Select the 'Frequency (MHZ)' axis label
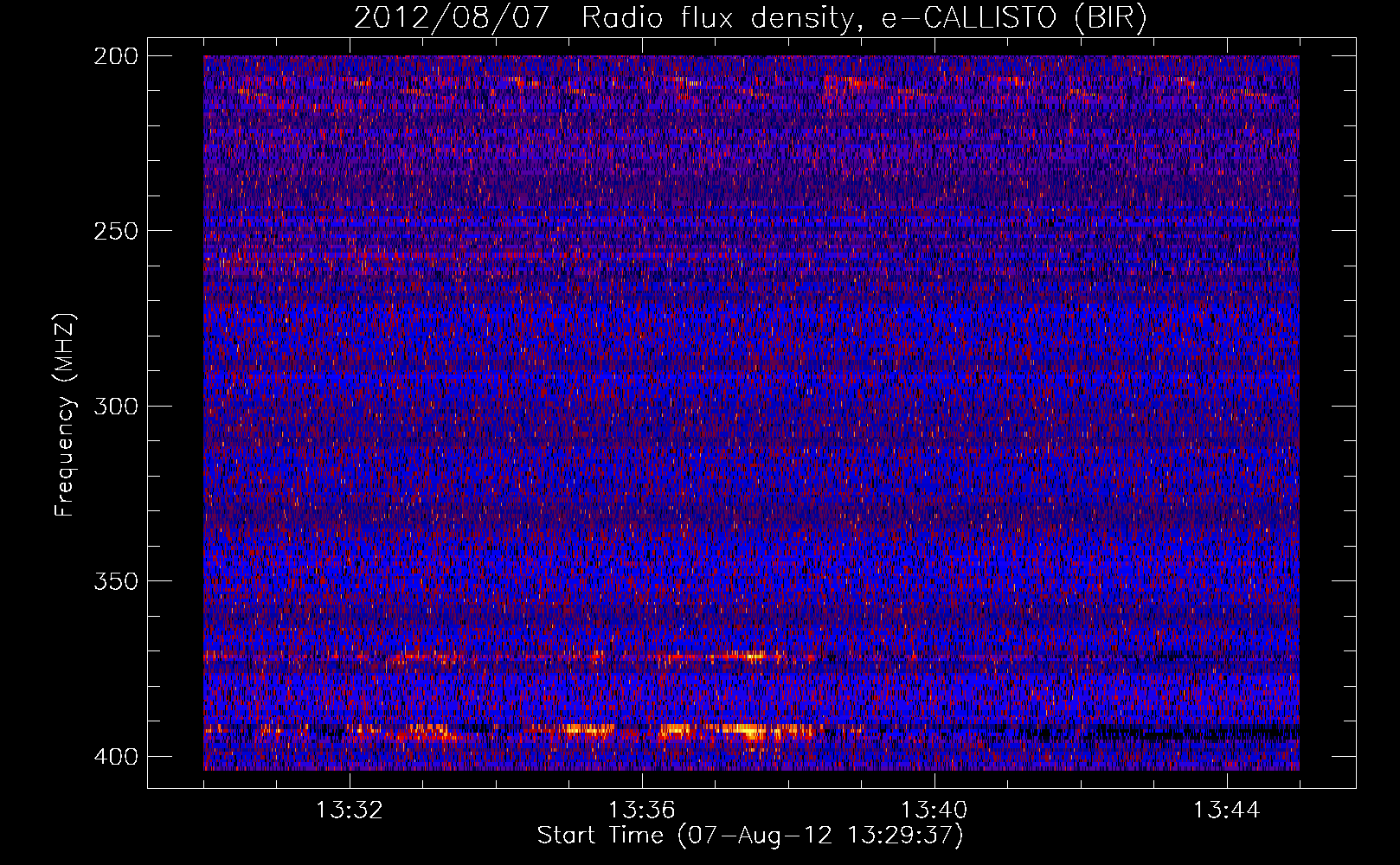Viewport: 1400px width, 865px height. (x=65, y=414)
